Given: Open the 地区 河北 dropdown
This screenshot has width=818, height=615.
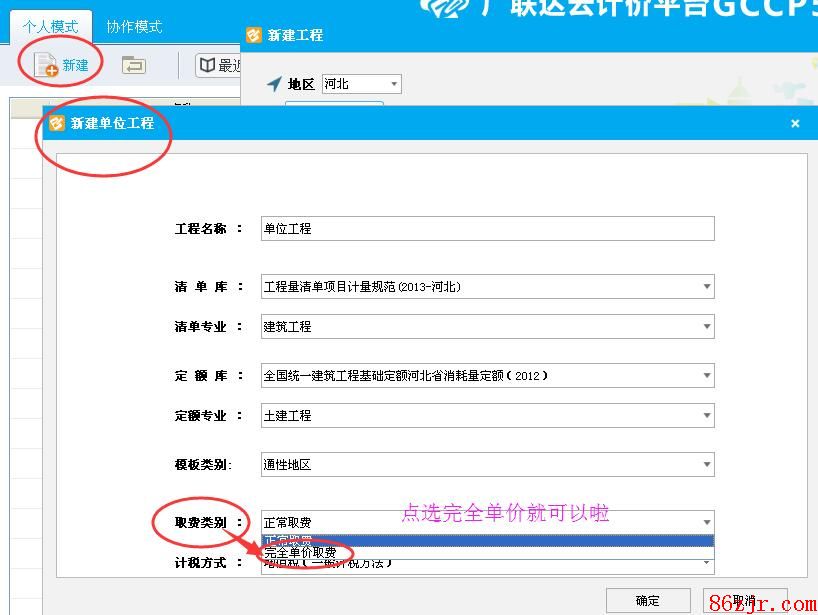Looking at the screenshot, I should tap(393, 84).
